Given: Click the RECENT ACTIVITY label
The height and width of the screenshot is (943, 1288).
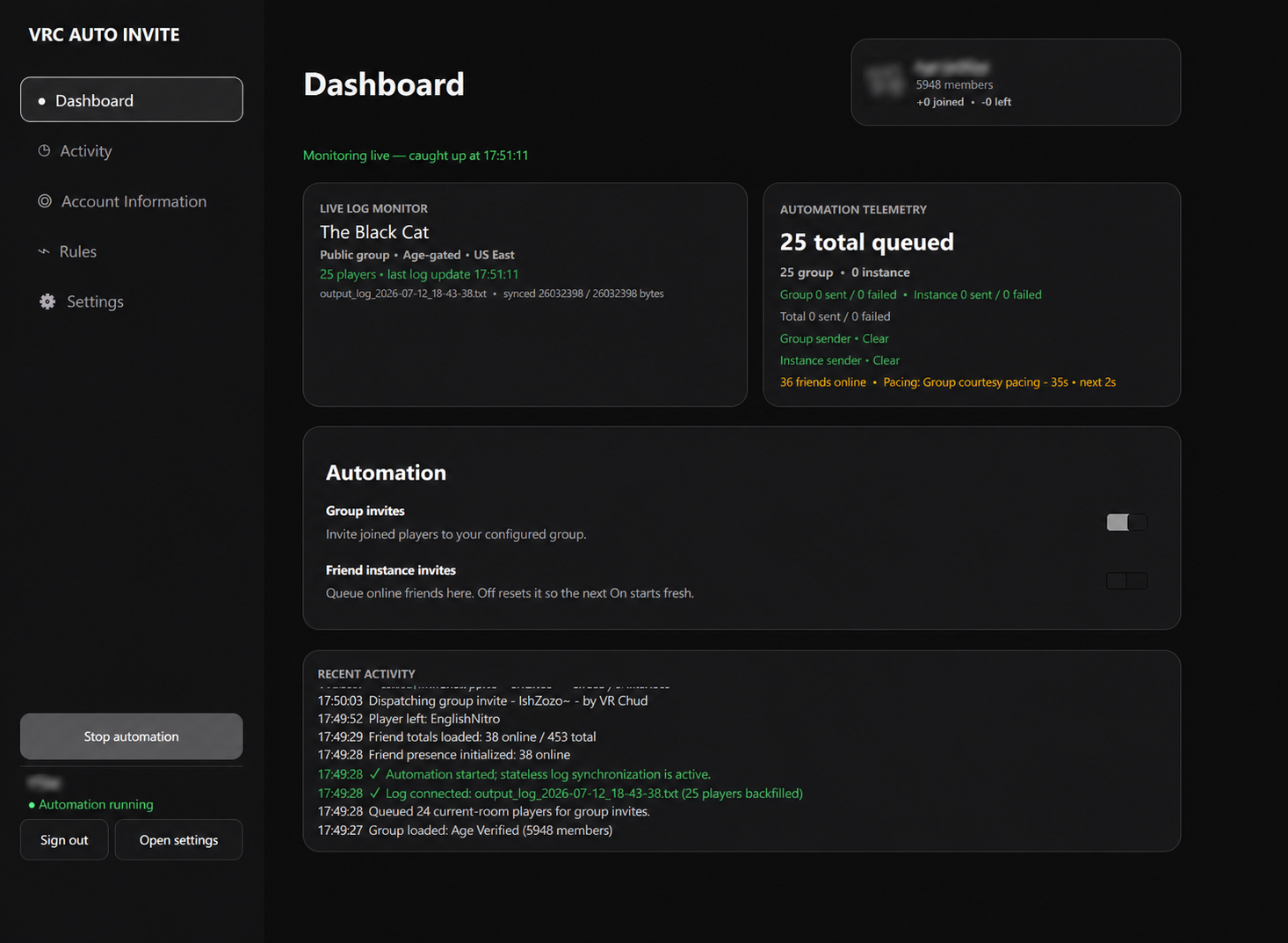Looking at the screenshot, I should [366, 674].
